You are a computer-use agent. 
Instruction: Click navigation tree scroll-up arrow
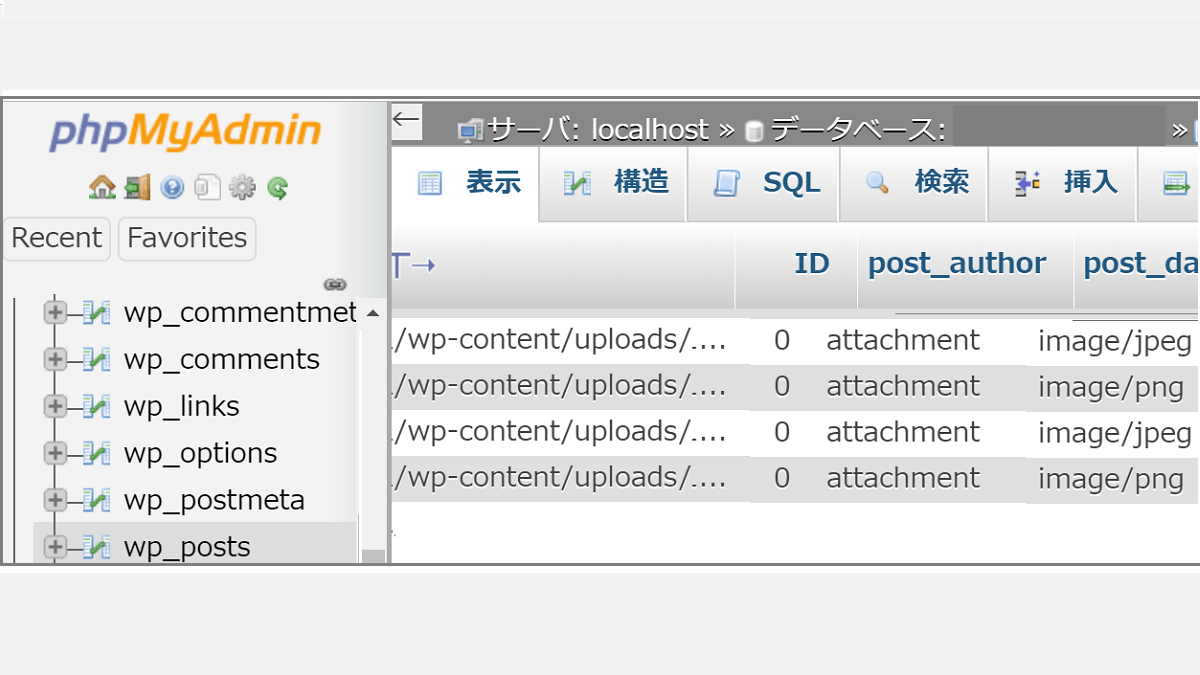click(373, 314)
